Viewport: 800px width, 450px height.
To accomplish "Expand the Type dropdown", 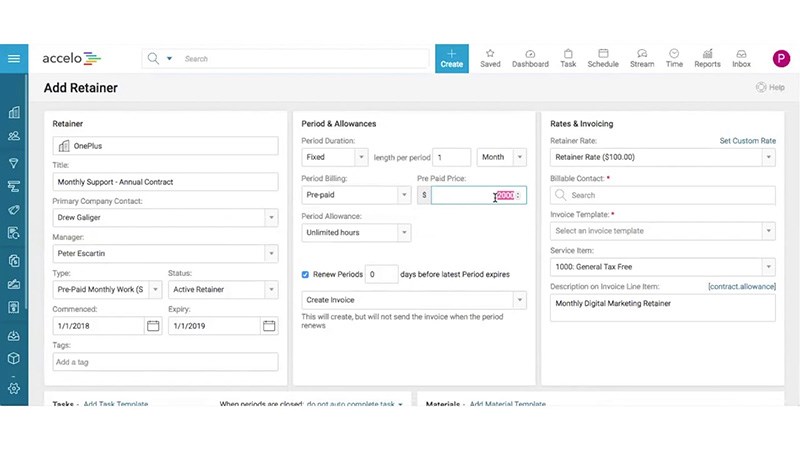I will point(155,289).
